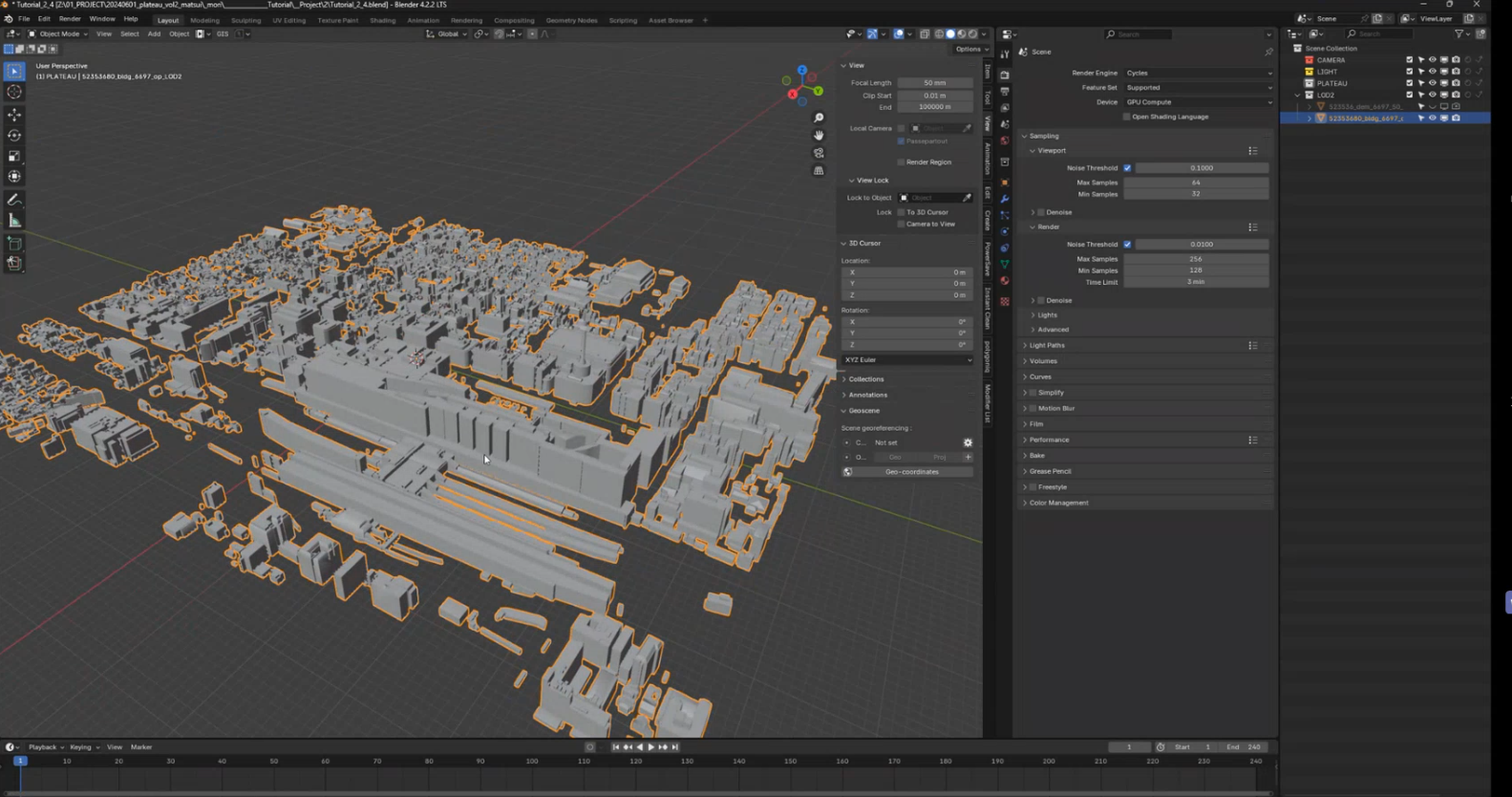
Task: Toggle Viewport Noise Threshold checkbox
Action: point(1127,168)
